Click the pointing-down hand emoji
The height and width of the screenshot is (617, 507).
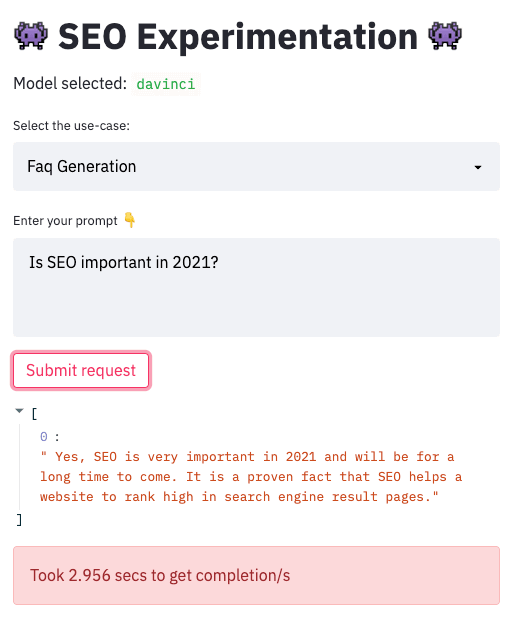point(130,220)
